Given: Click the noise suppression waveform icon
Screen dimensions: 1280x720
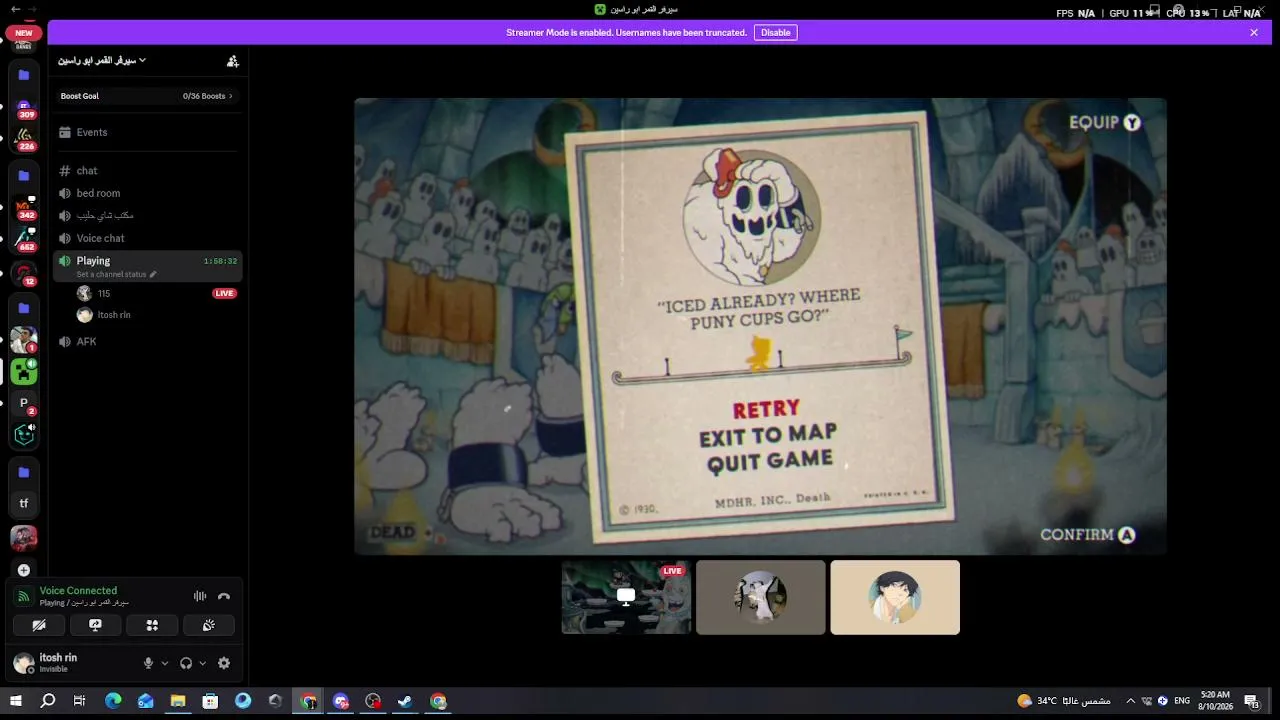Looking at the screenshot, I should tap(200, 596).
